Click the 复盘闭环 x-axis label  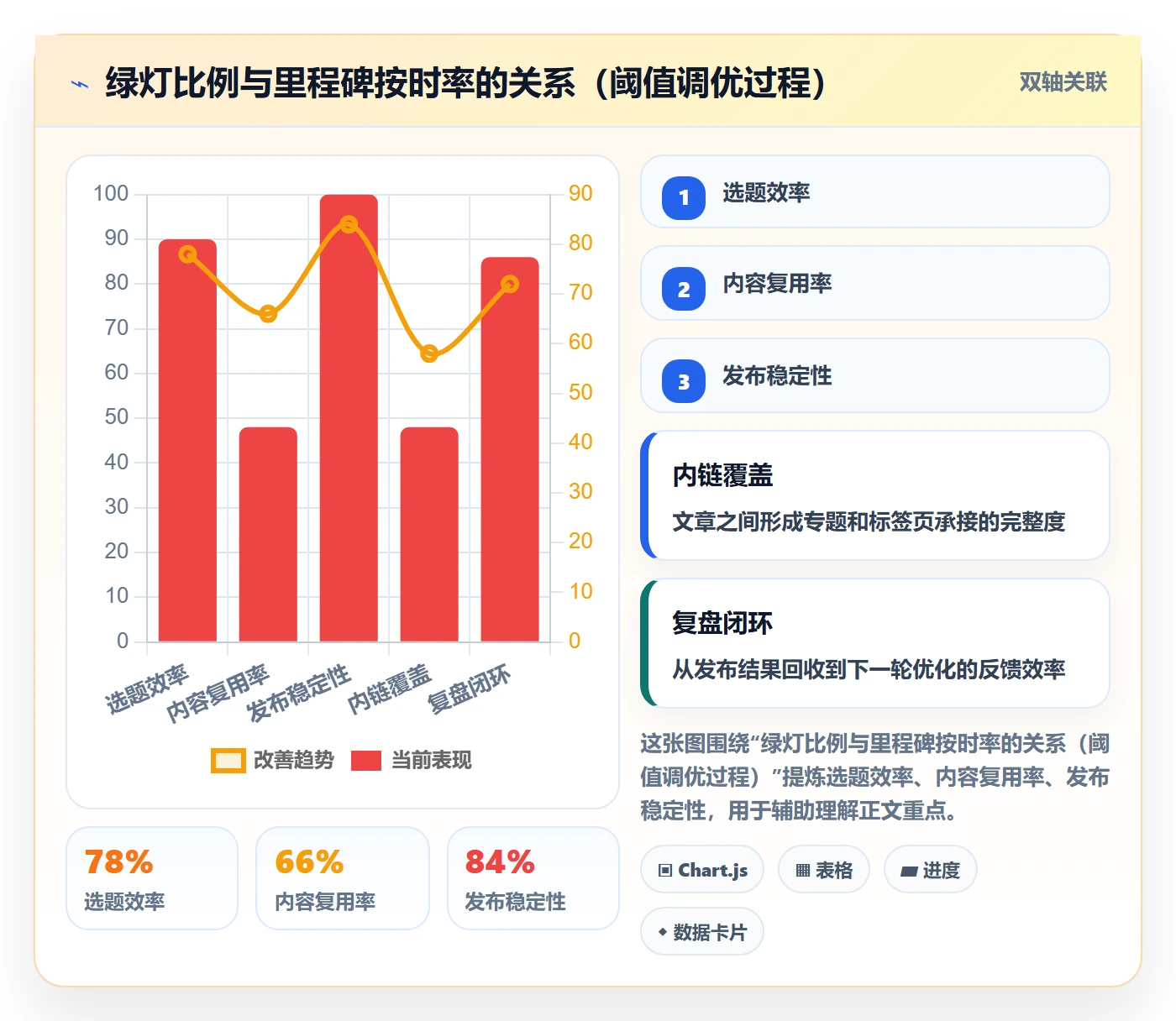[469, 689]
